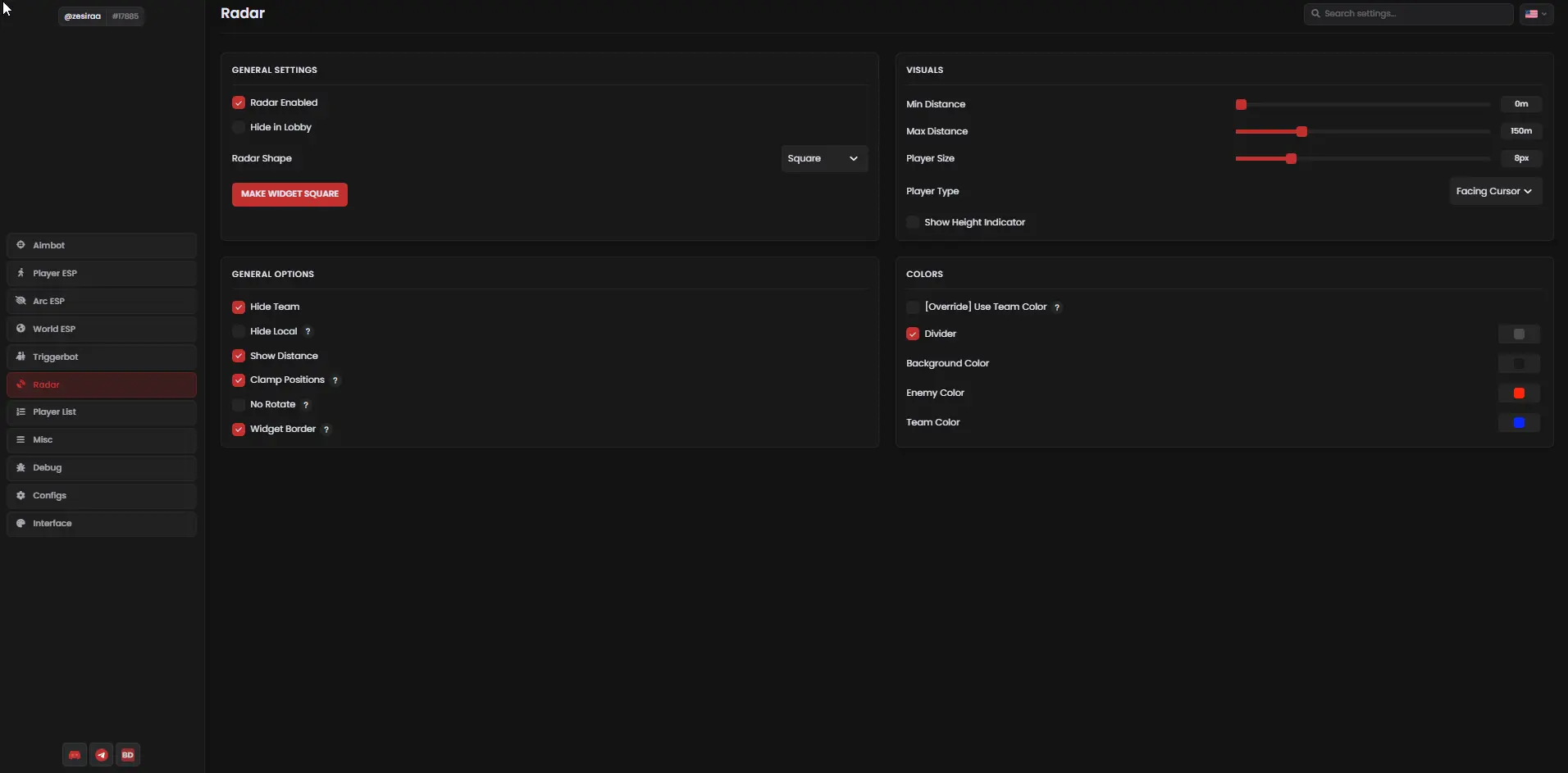This screenshot has height=773, width=1568.
Task: Open the Telegram link icon
Action: [x=102, y=755]
